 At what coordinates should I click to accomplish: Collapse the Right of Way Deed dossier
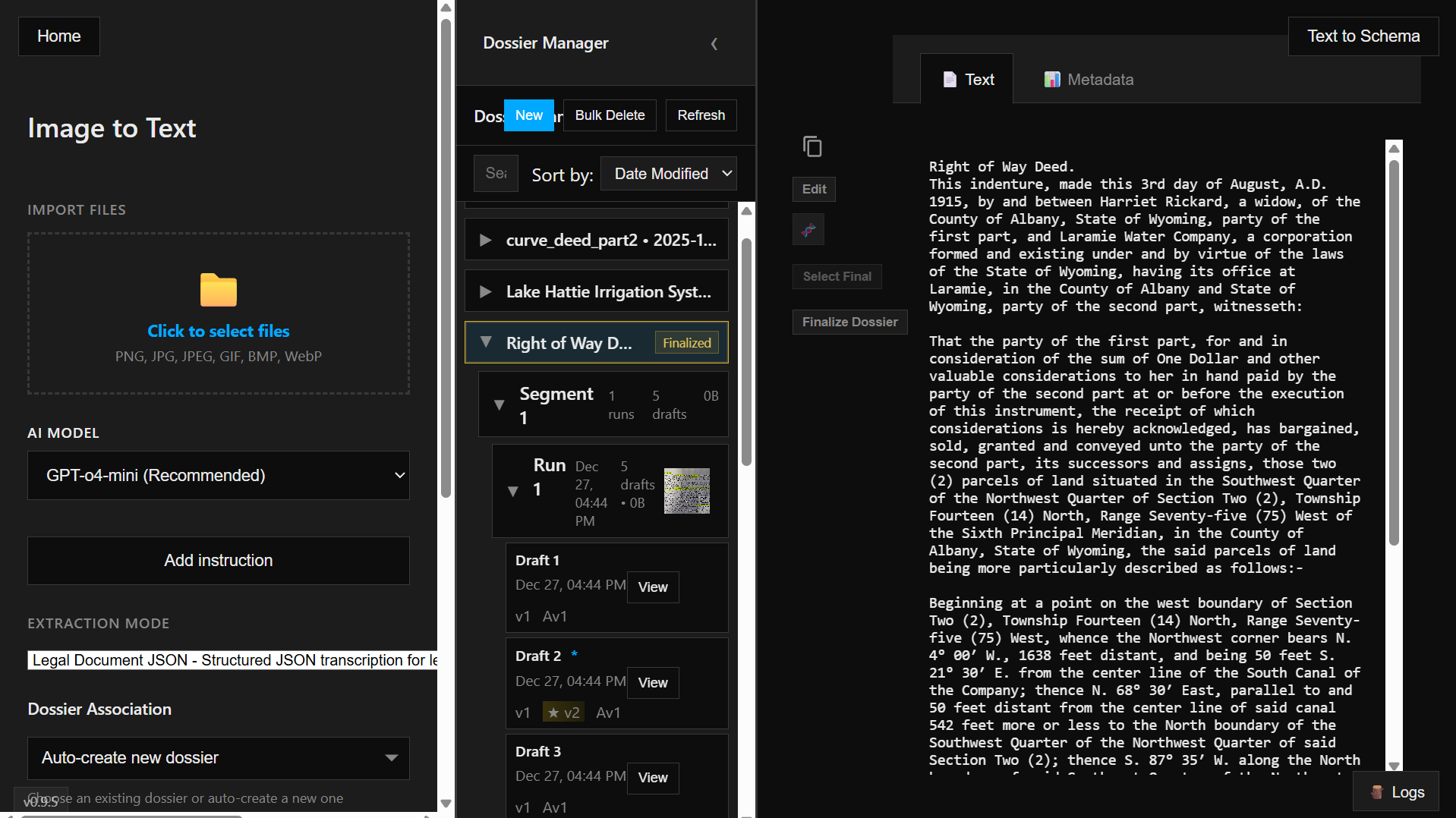pyautogui.click(x=486, y=342)
